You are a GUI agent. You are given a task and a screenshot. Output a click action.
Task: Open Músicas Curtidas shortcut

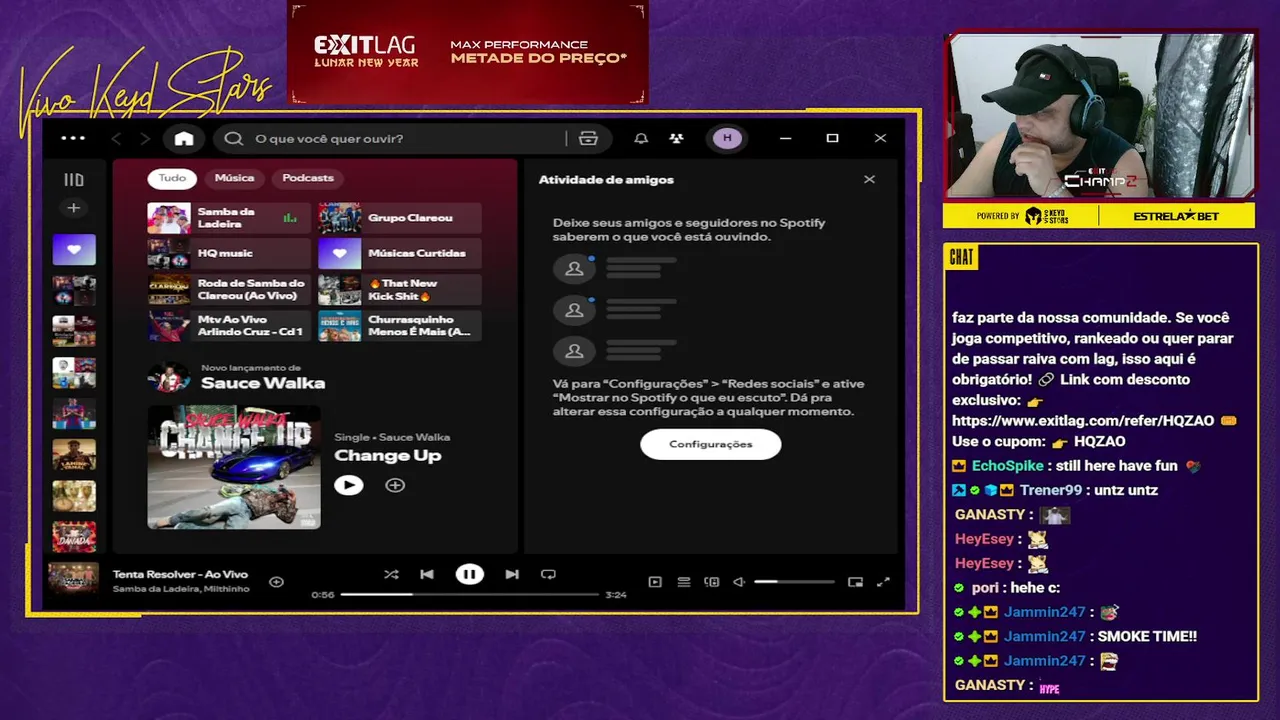pyautogui.click(x=400, y=254)
